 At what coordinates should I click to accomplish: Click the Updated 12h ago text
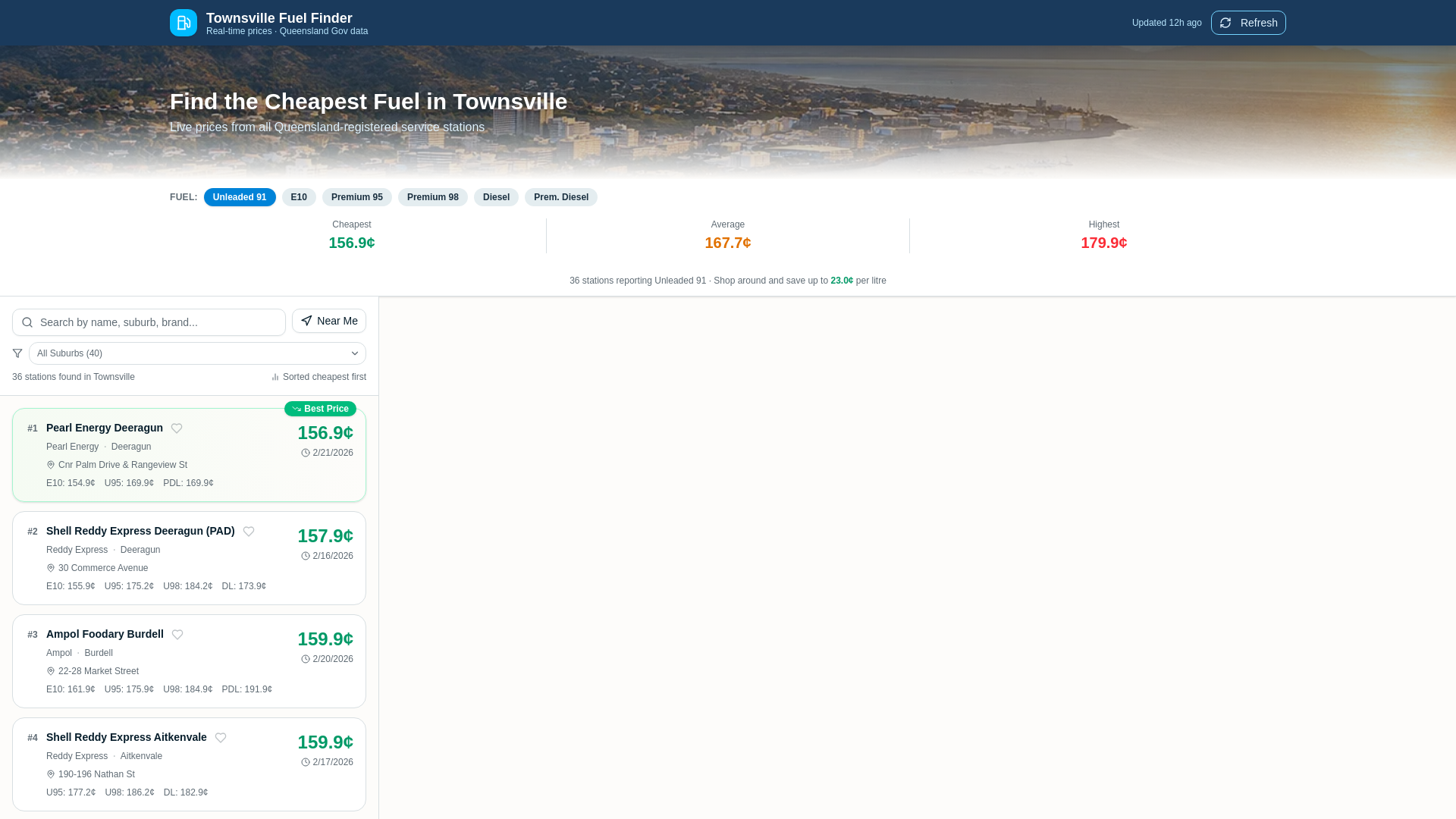point(1167,23)
